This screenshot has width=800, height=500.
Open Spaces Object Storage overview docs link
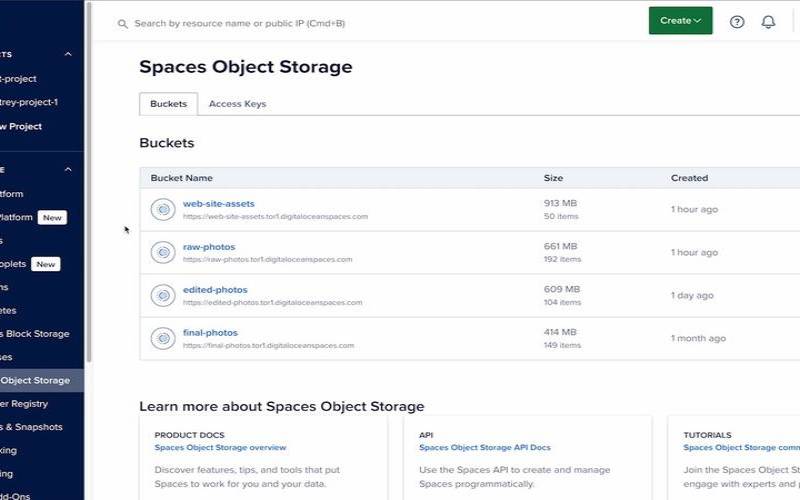pos(220,448)
